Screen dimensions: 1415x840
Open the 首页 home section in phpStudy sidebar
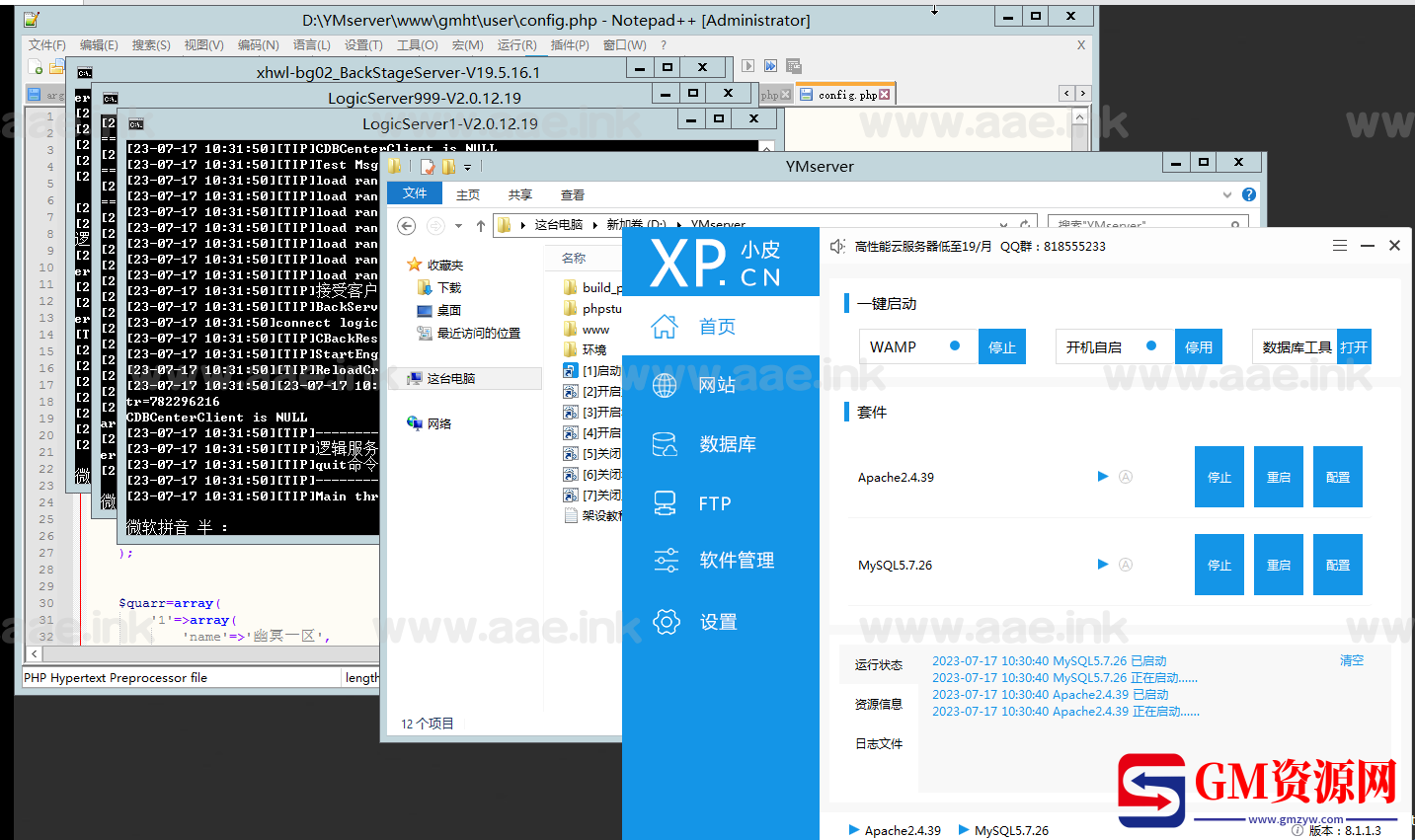click(721, 327)
